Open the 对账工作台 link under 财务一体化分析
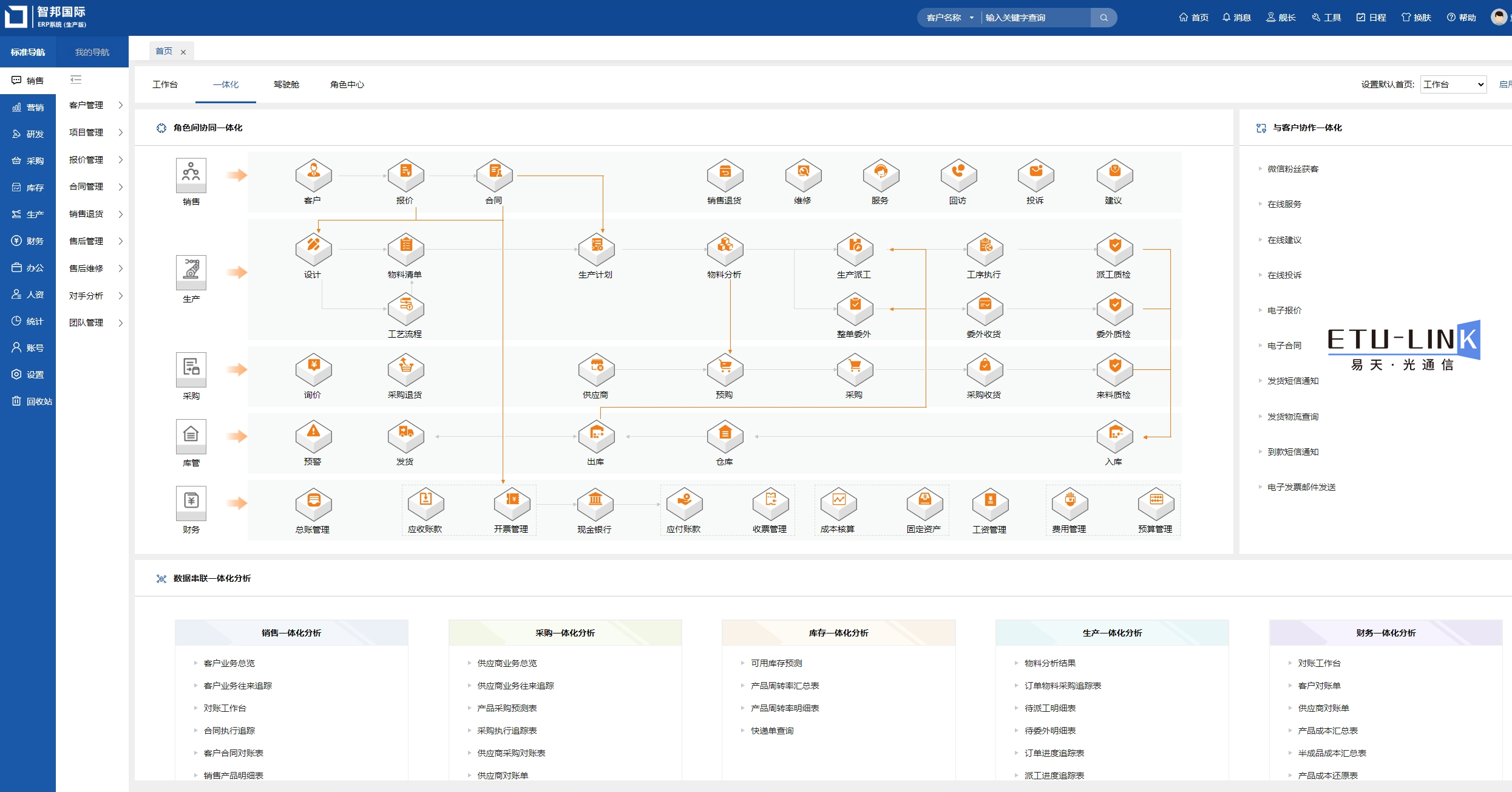1512x792 pixels. pos(1319,663)
